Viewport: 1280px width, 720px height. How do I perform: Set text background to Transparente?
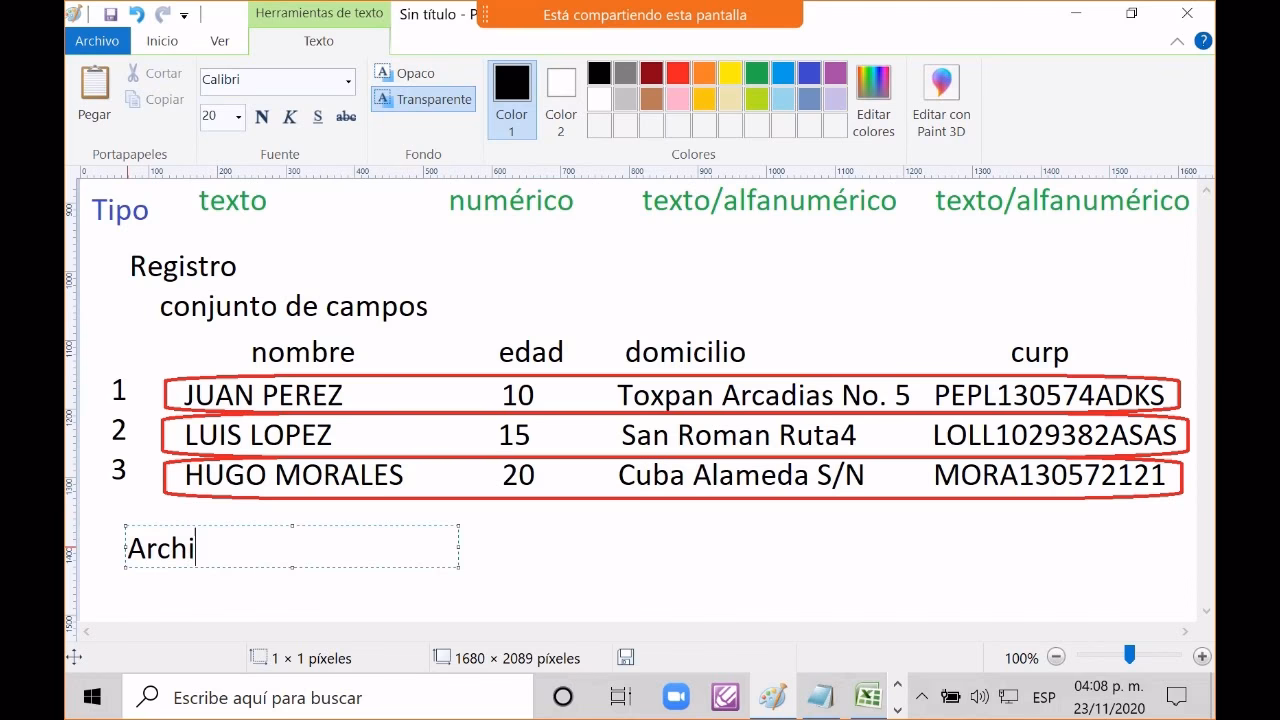[x=423, y=99]
